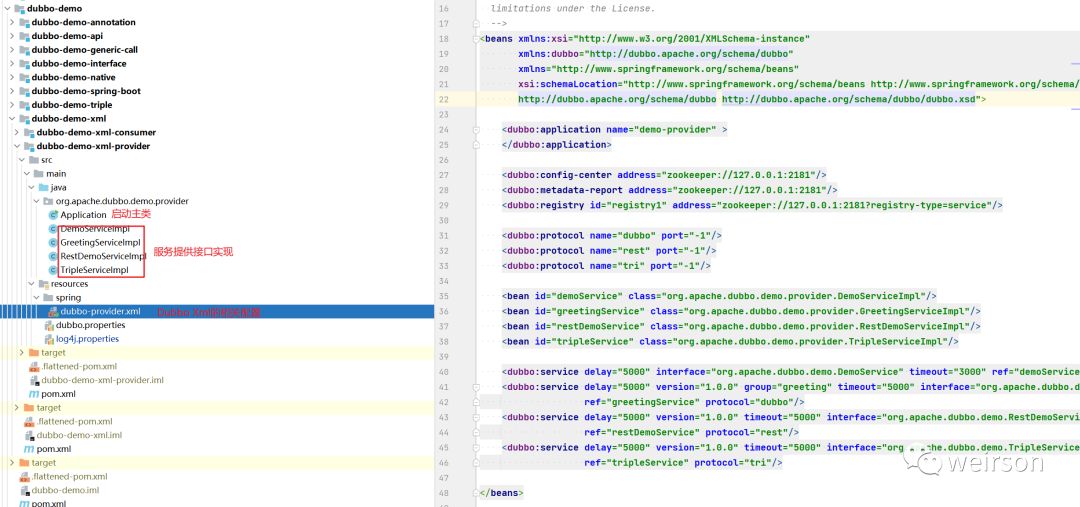Click the dubbo-demo-xml .flattened-pom.xml icon
Image resolution: width=1080 pixels, height=507 pixels.
pyautogui.click(x=29, y=422)
